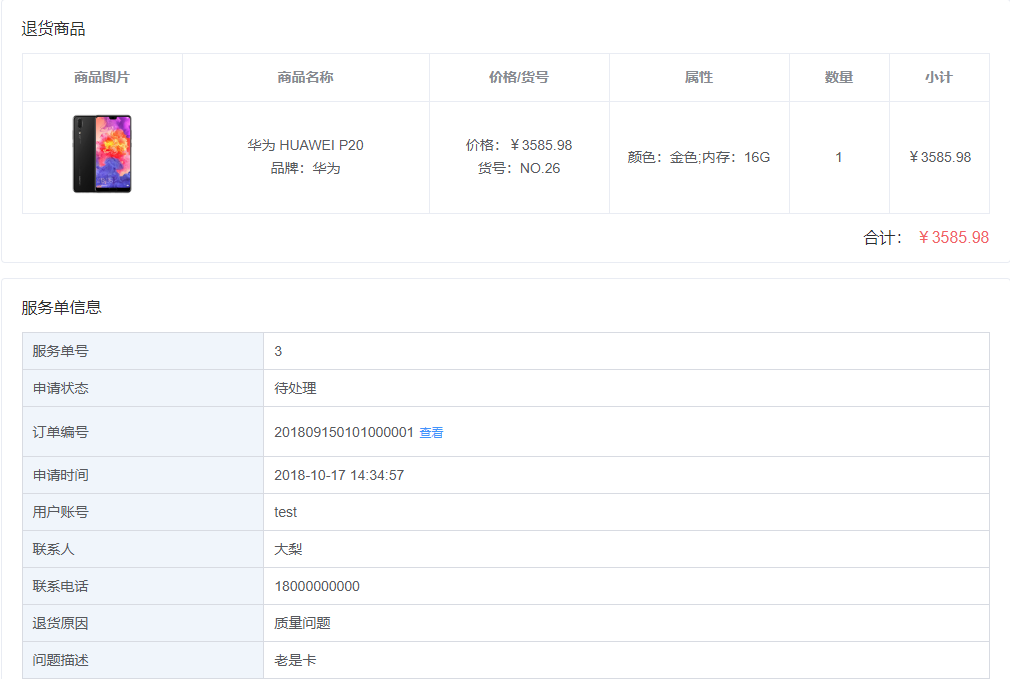The image size is (1010, 679).
Task: Click the 用户账号 label cell
Action: (143, 512)
